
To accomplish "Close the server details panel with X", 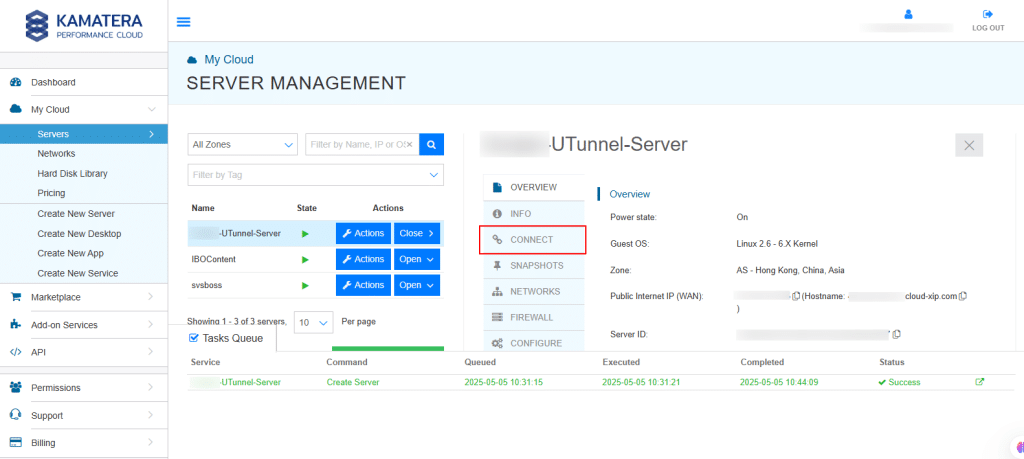I will point(969,146).
